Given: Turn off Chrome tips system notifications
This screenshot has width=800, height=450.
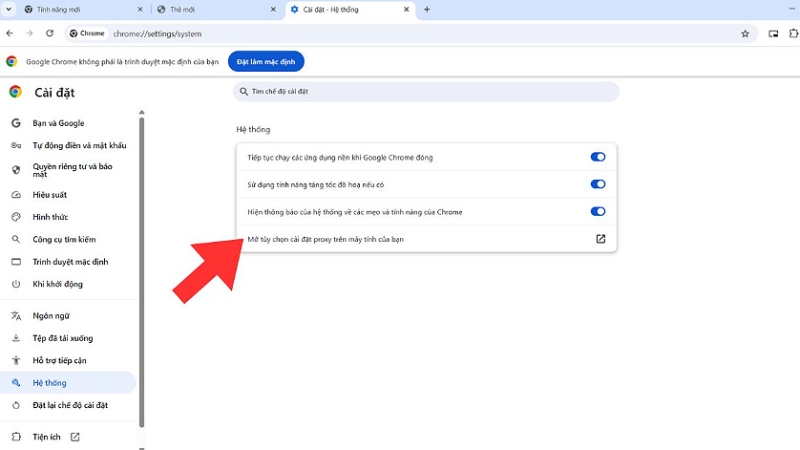Looking at the screenshot, I should click(598, 211).
